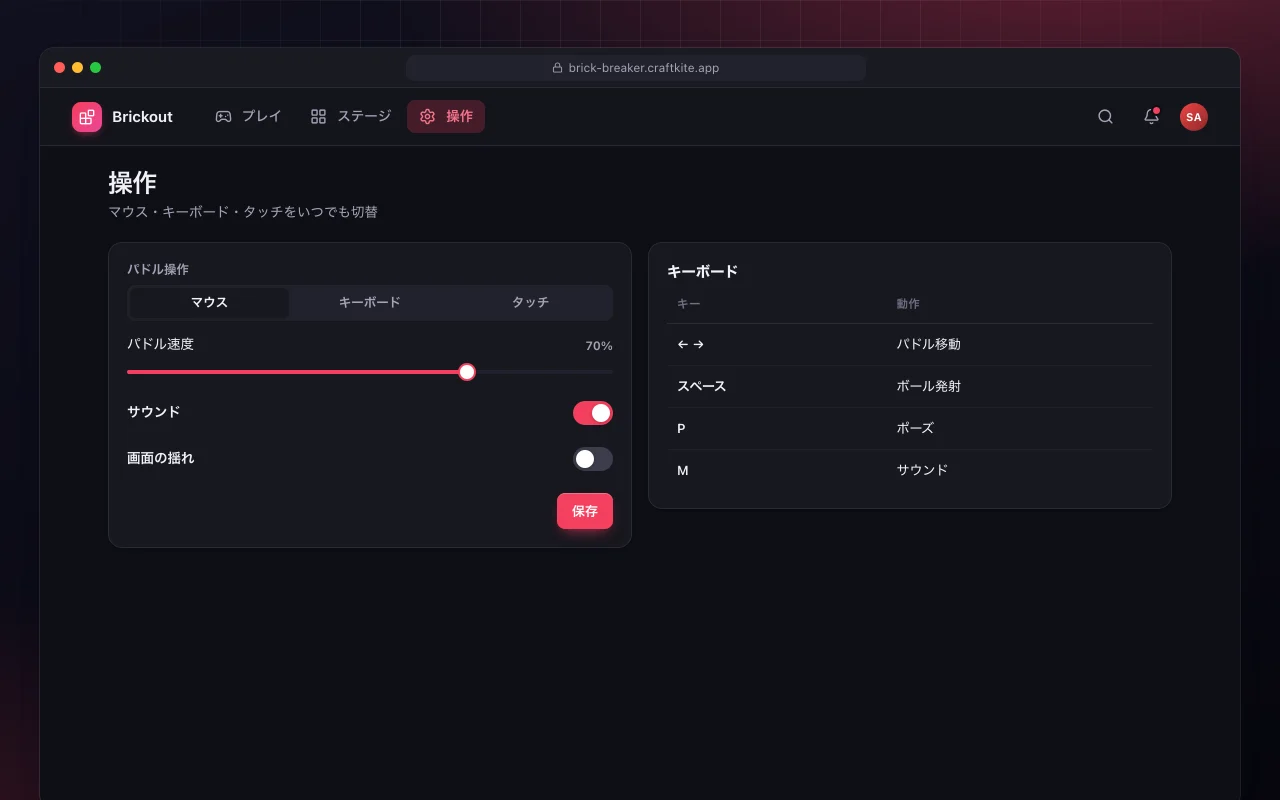Open search with the magnifier icon

click(1105, 117)
